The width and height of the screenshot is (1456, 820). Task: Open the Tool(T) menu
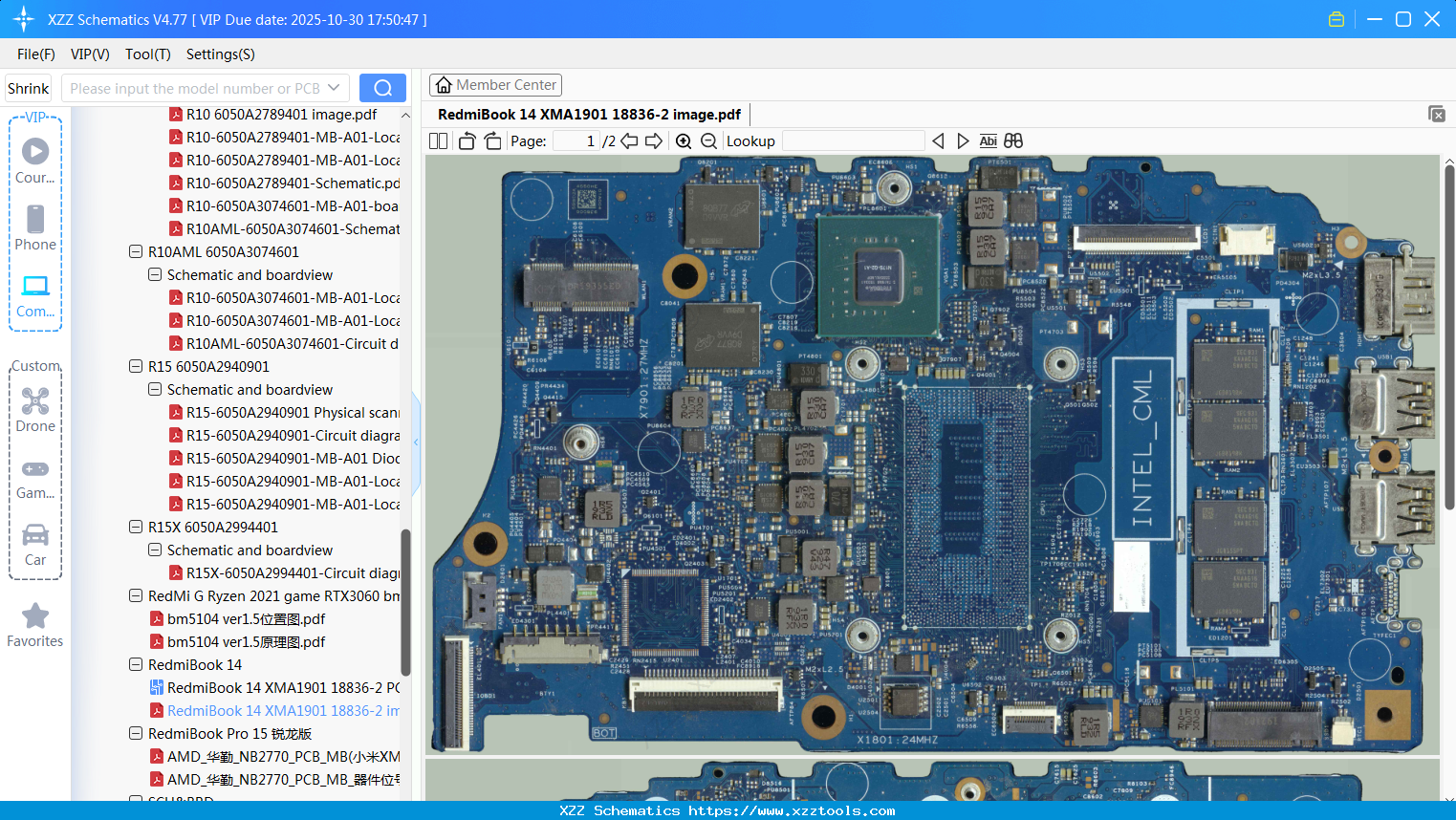click(x=148, y=54)
